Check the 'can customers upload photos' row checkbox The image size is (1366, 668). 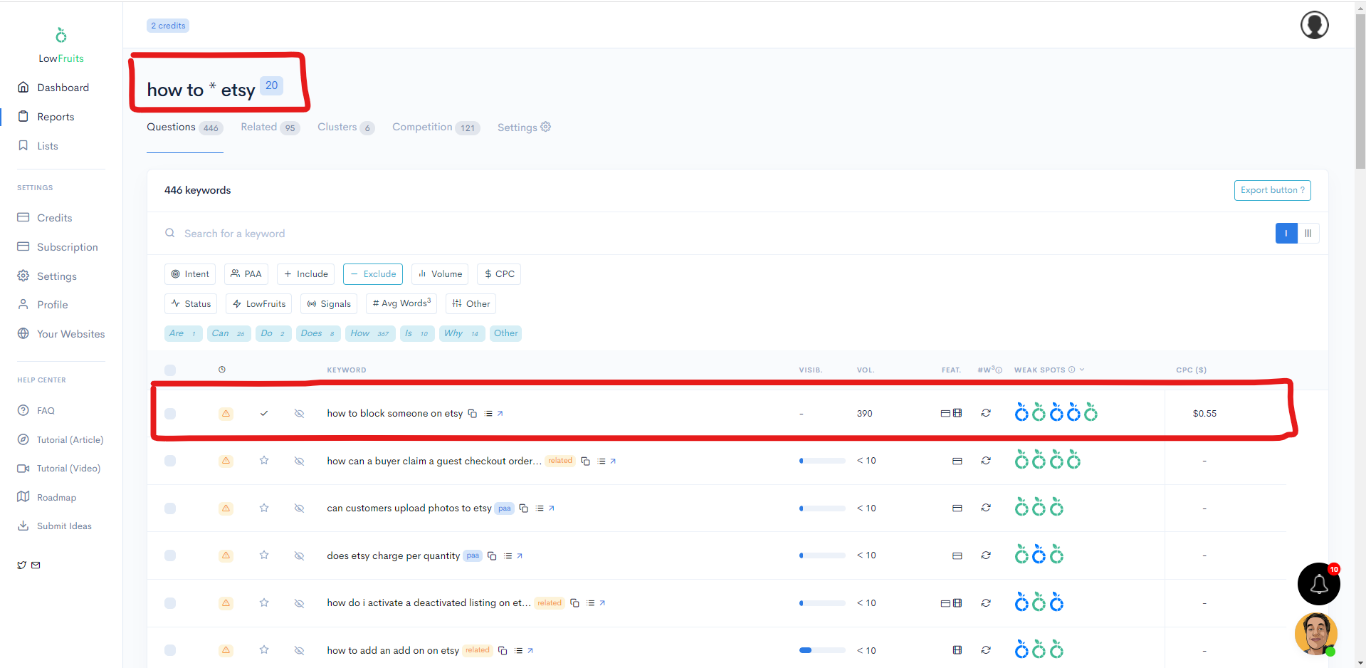pyautogui.click(x=170, y=508)
